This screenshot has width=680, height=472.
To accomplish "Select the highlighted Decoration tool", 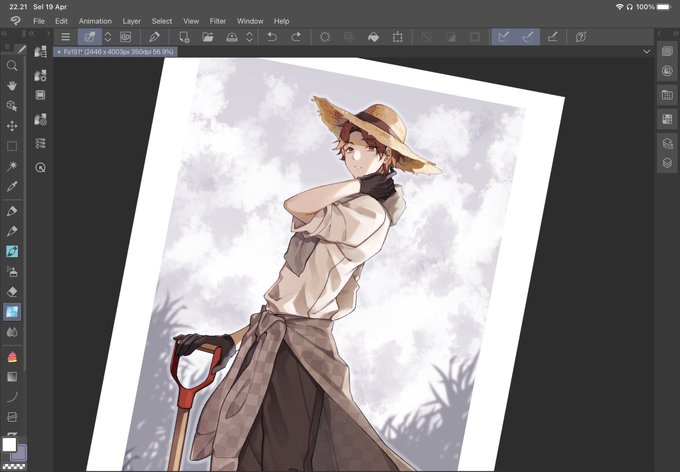I will pyautogui.click(x=12, y=311).
